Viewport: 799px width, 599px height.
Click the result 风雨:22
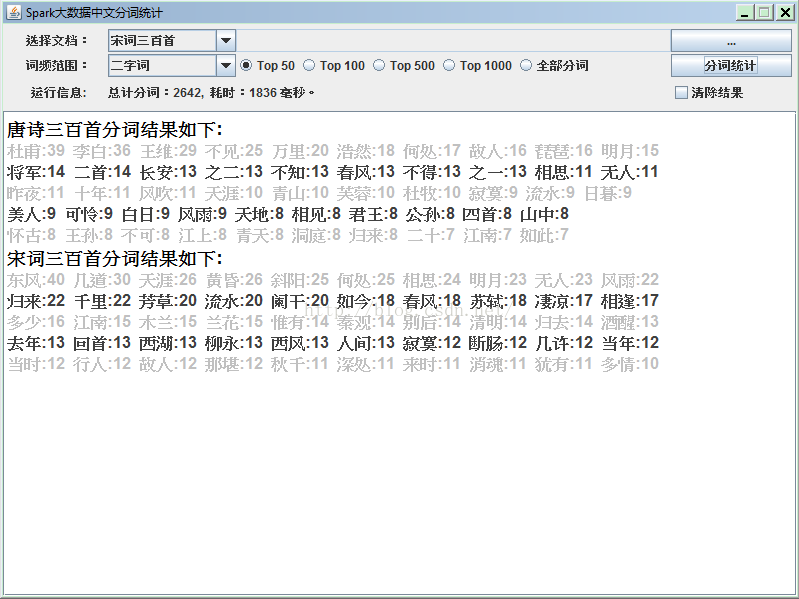(x=630, y=280)
